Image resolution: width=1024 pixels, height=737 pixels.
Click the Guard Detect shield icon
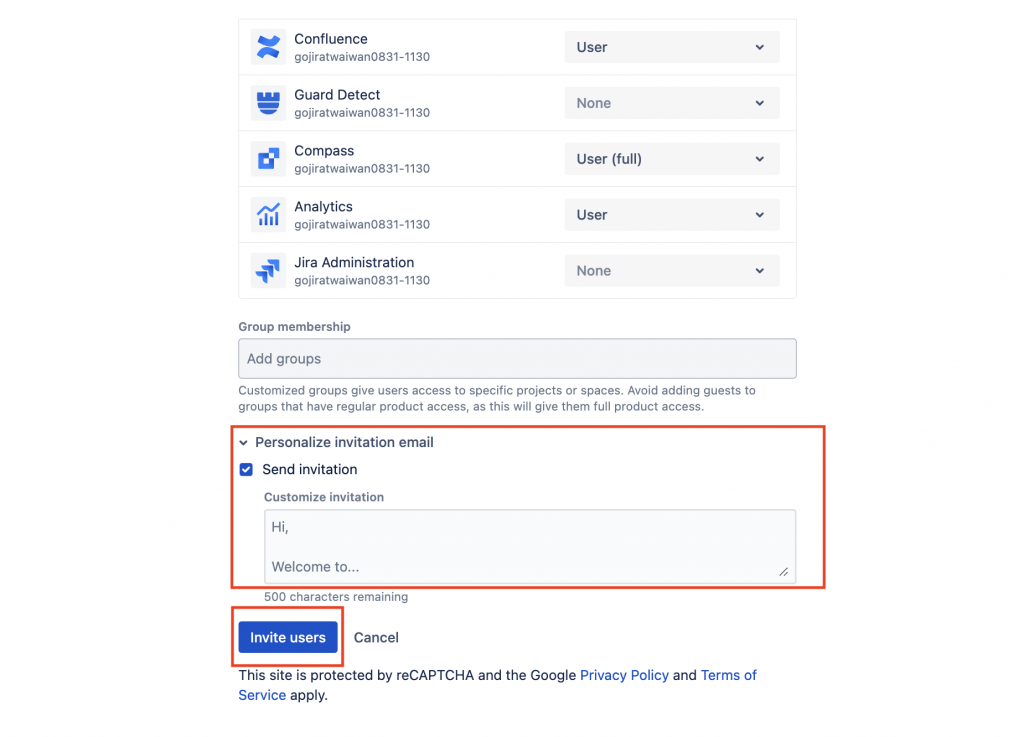[268, 103]
